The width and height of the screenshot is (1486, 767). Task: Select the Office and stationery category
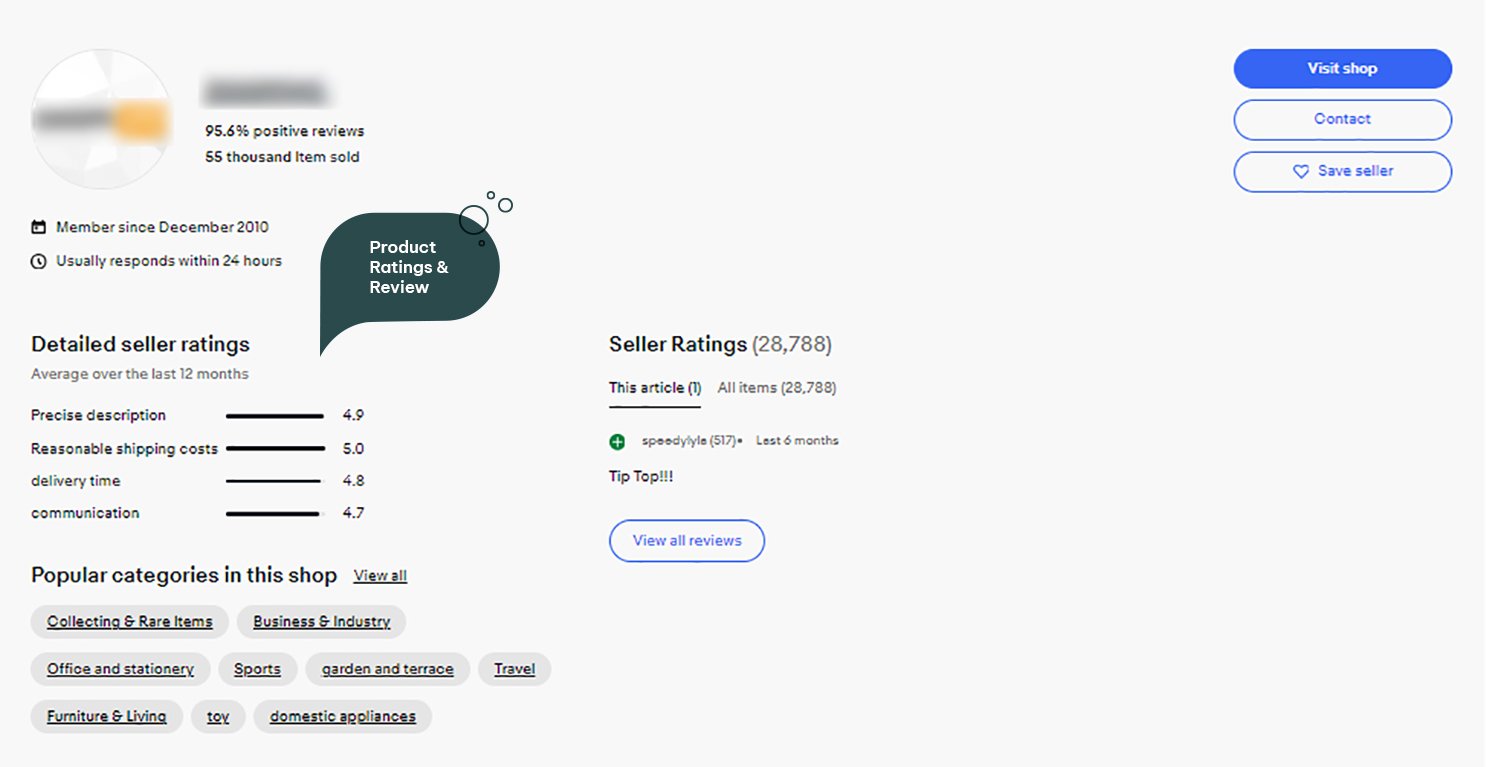(x=120, y=669)
